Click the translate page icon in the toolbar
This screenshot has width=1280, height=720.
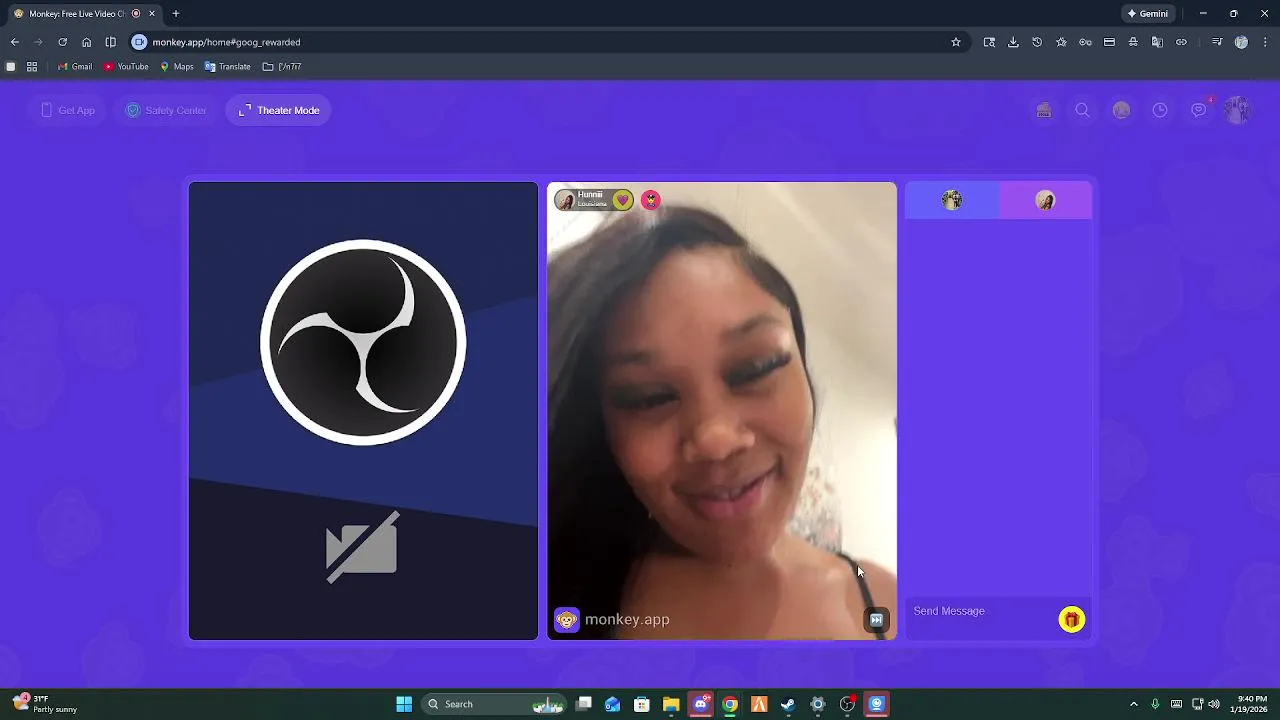coord(1157,42)
